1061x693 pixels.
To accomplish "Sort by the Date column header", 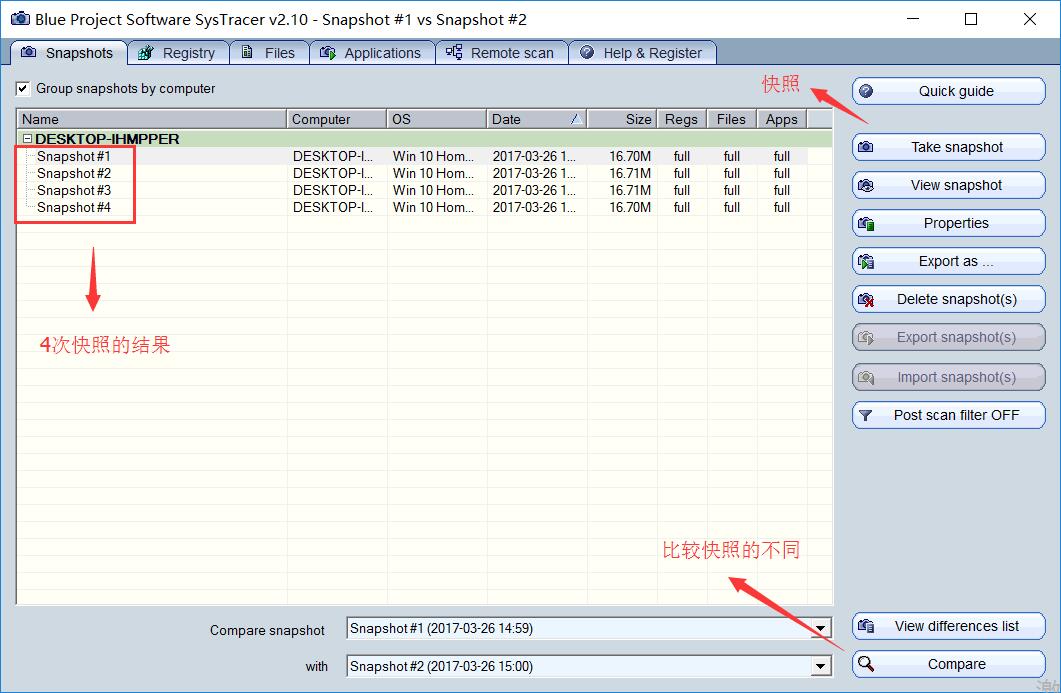I will coord(537,119).
